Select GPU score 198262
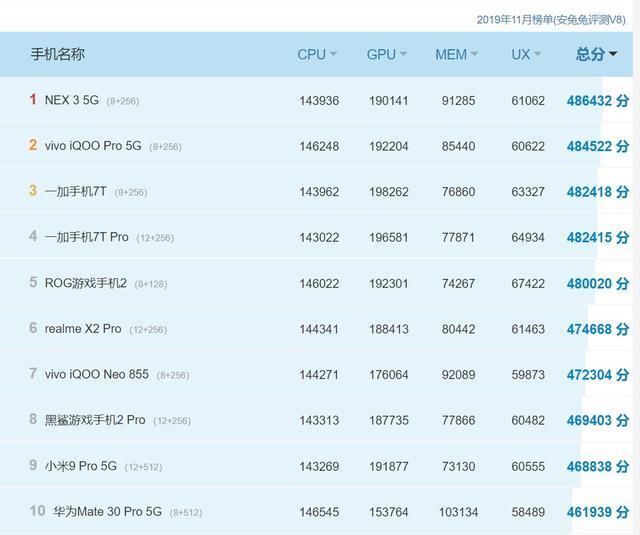 389,192
